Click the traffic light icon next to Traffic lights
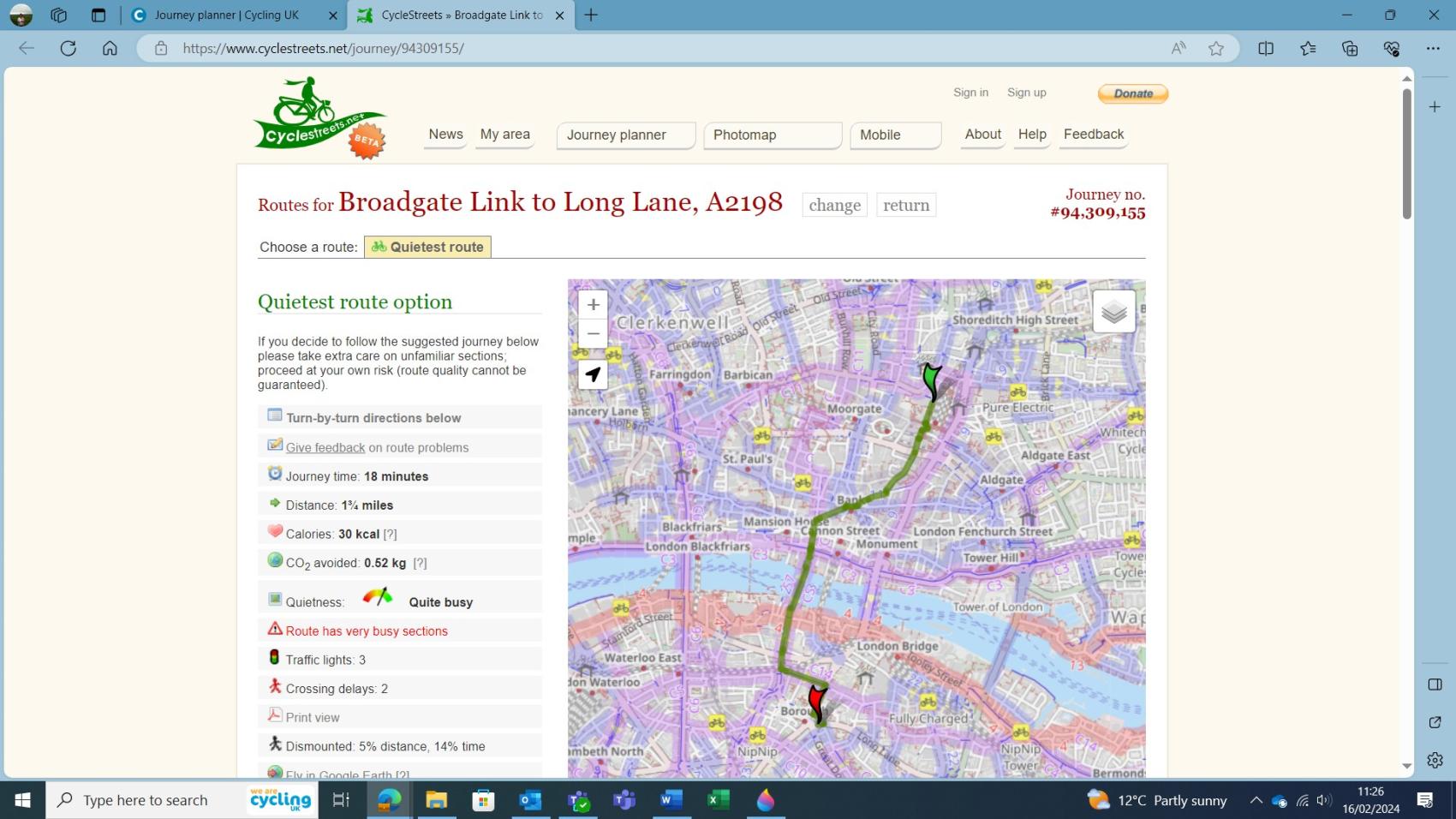The width and height of the screenshot is (1456, 819). [275, 658]
